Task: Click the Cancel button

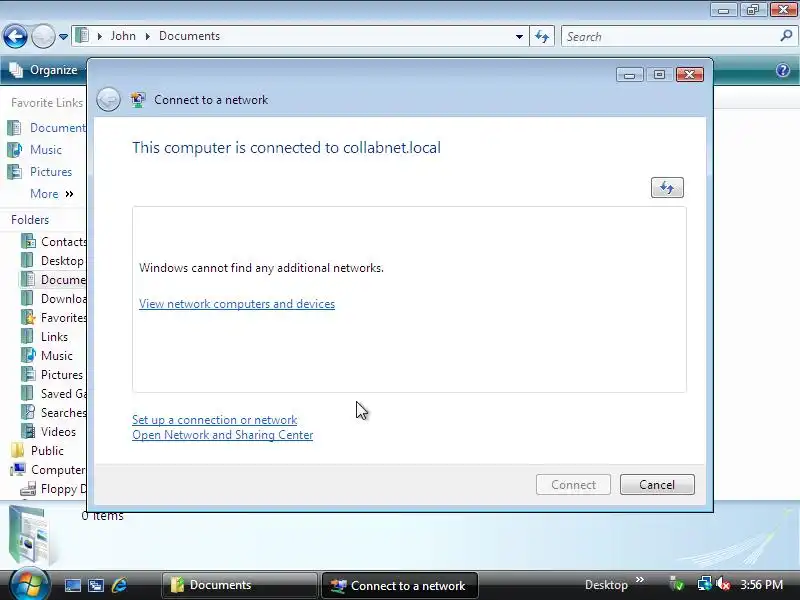Action: point(657,485)
